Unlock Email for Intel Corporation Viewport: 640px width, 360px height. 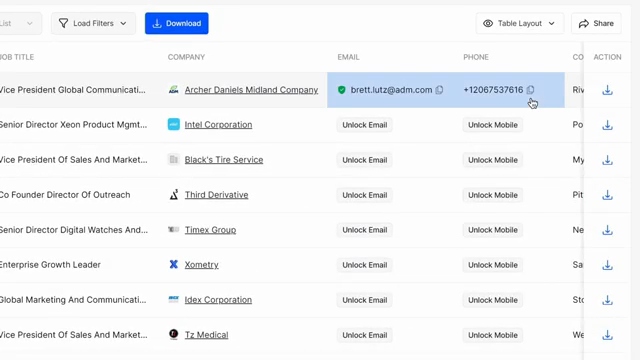pos(364,125)
